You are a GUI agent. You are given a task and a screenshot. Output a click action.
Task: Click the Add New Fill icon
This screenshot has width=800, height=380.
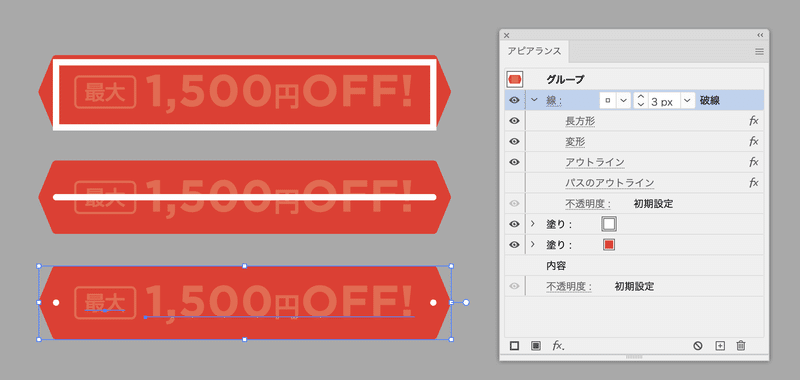click(x=535, y=346)
